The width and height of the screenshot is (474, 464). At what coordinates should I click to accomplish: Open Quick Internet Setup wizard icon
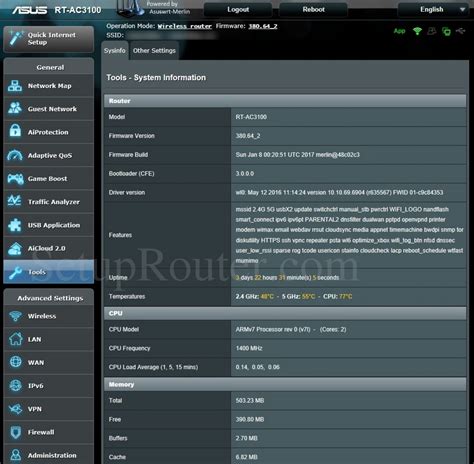click(x=16, y=38)
